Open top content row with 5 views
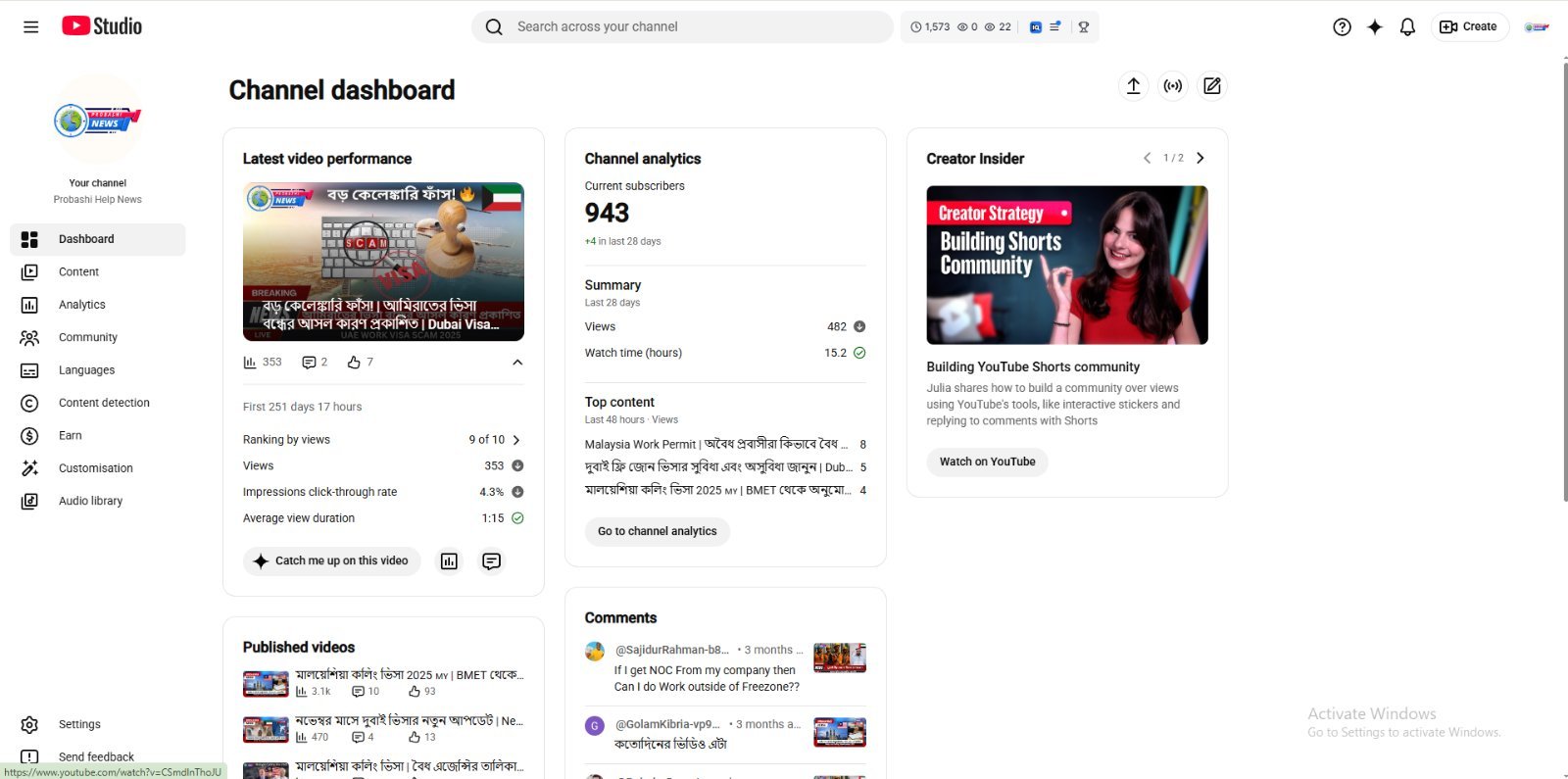This screenshot has height=779, width=1568. click(725, 467)
